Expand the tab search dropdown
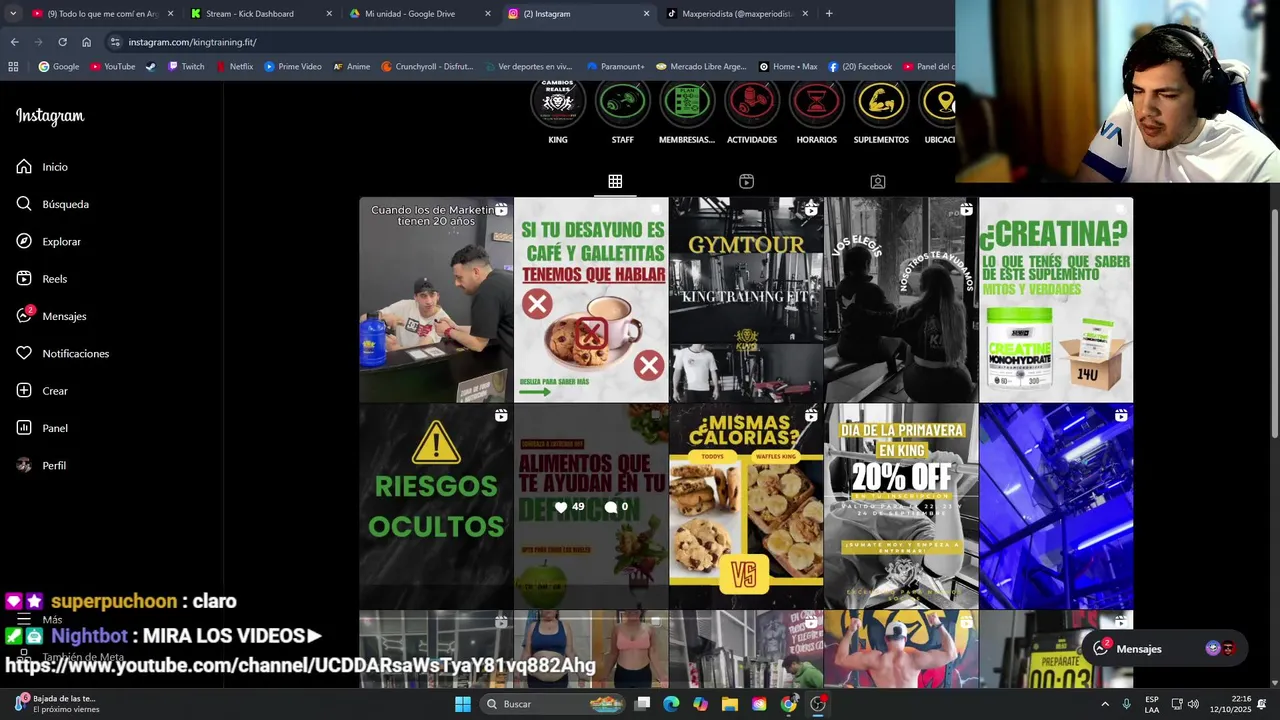The image size is (1280, 720). point(12,14)
